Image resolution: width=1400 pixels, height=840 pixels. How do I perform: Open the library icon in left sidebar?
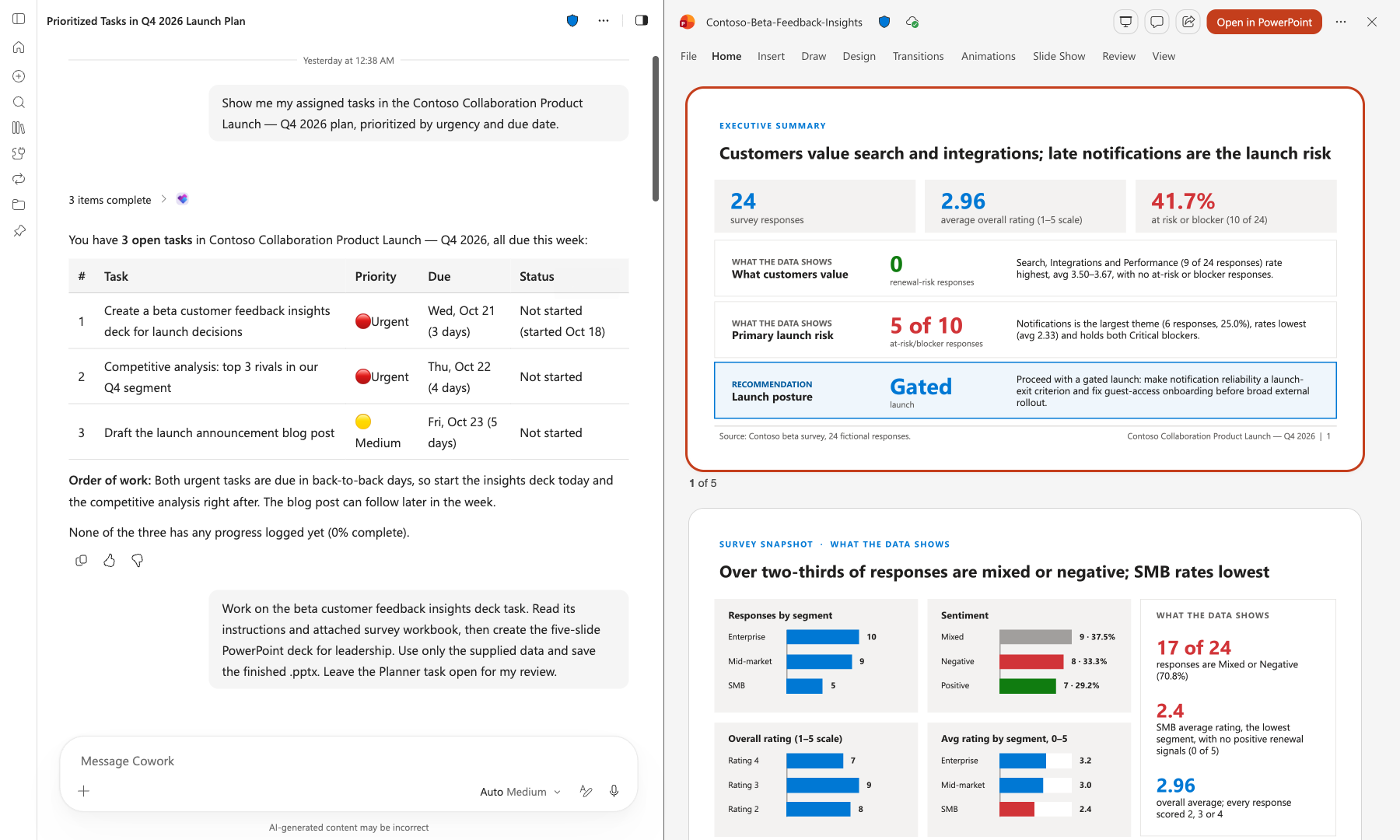(x=19, y=128)
